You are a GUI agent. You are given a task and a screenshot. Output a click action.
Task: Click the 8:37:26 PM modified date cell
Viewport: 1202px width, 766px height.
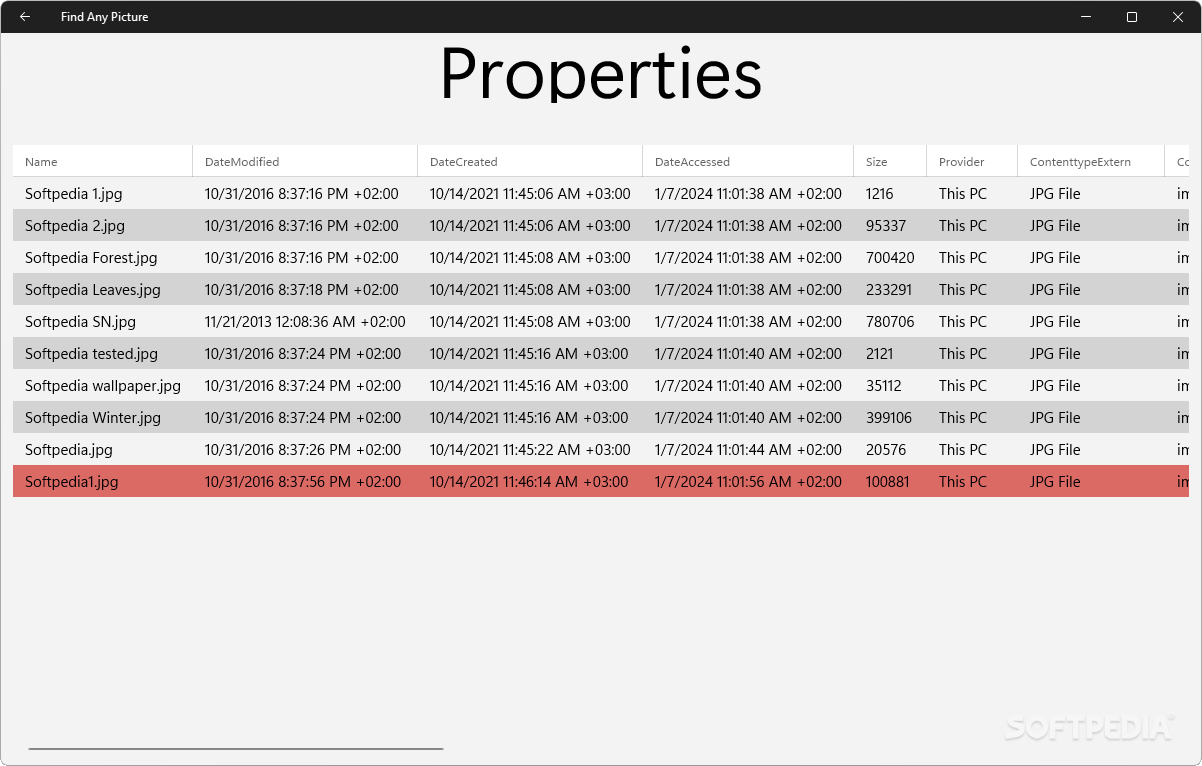click(303, 450)
